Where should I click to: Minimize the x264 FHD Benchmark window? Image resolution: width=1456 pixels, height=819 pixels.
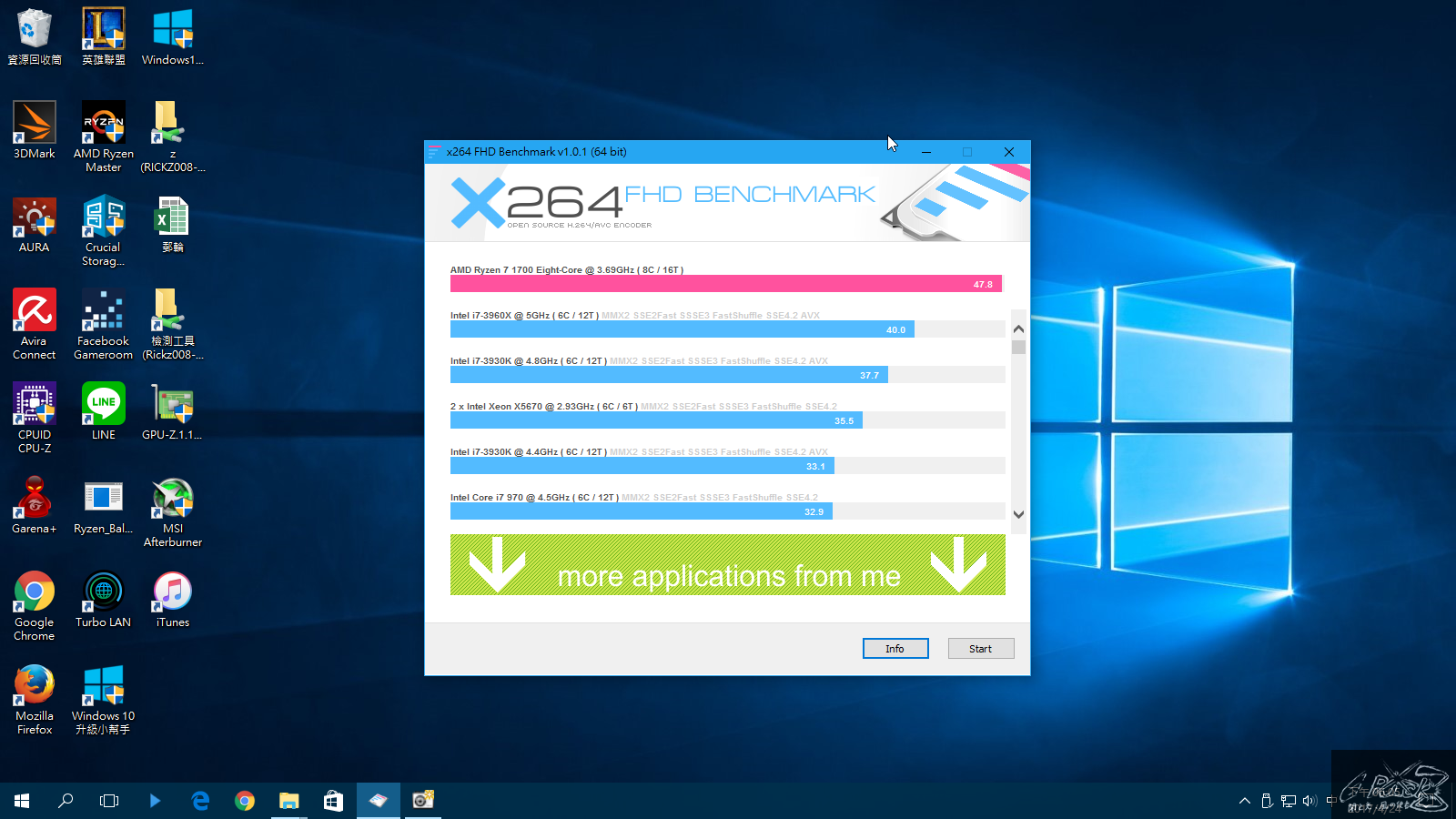tap(926, 152)
